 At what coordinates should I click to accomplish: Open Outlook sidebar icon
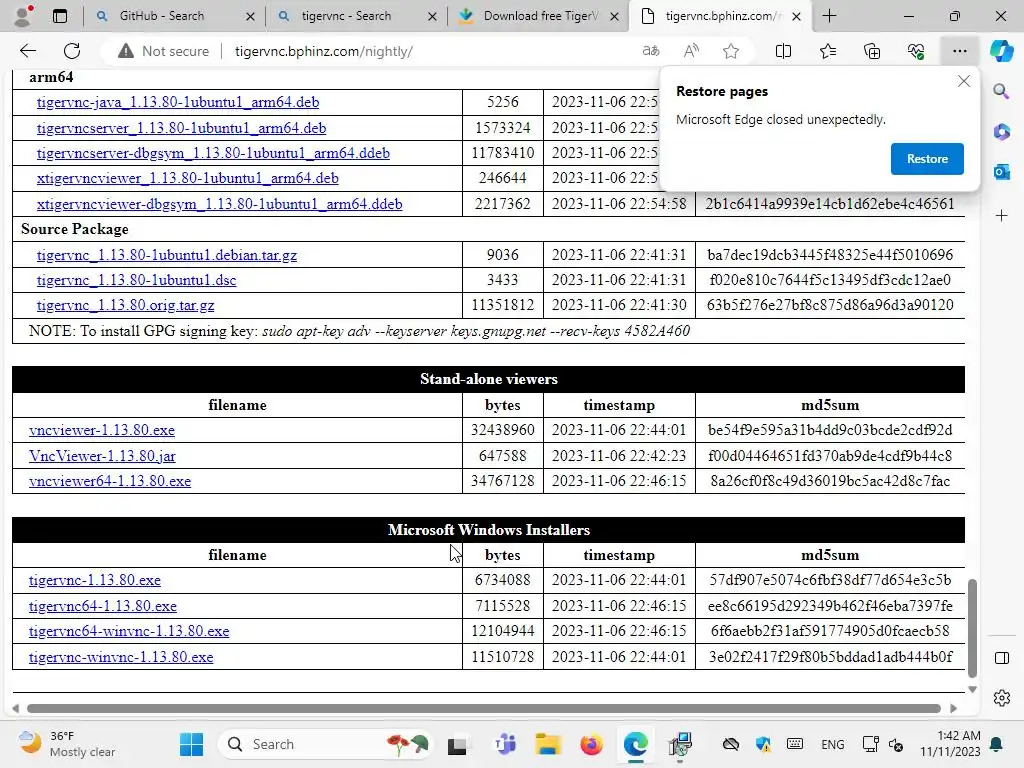(1001, 172)
